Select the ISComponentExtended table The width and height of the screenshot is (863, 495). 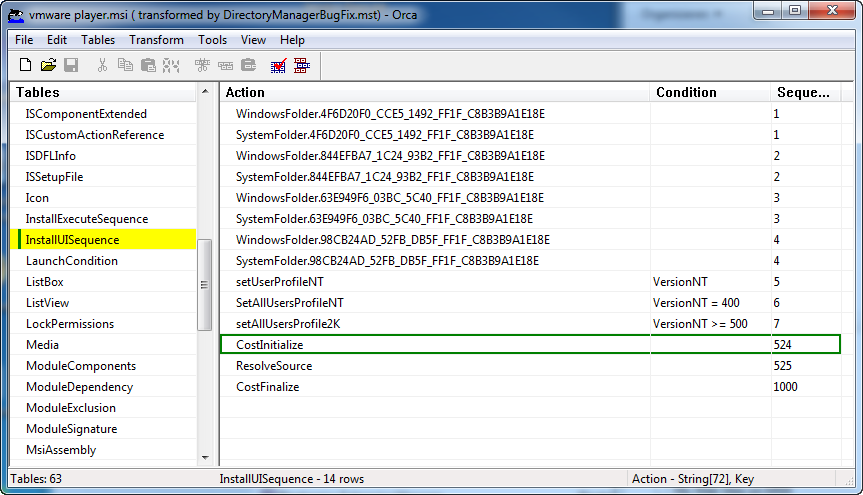pos(86,114)
